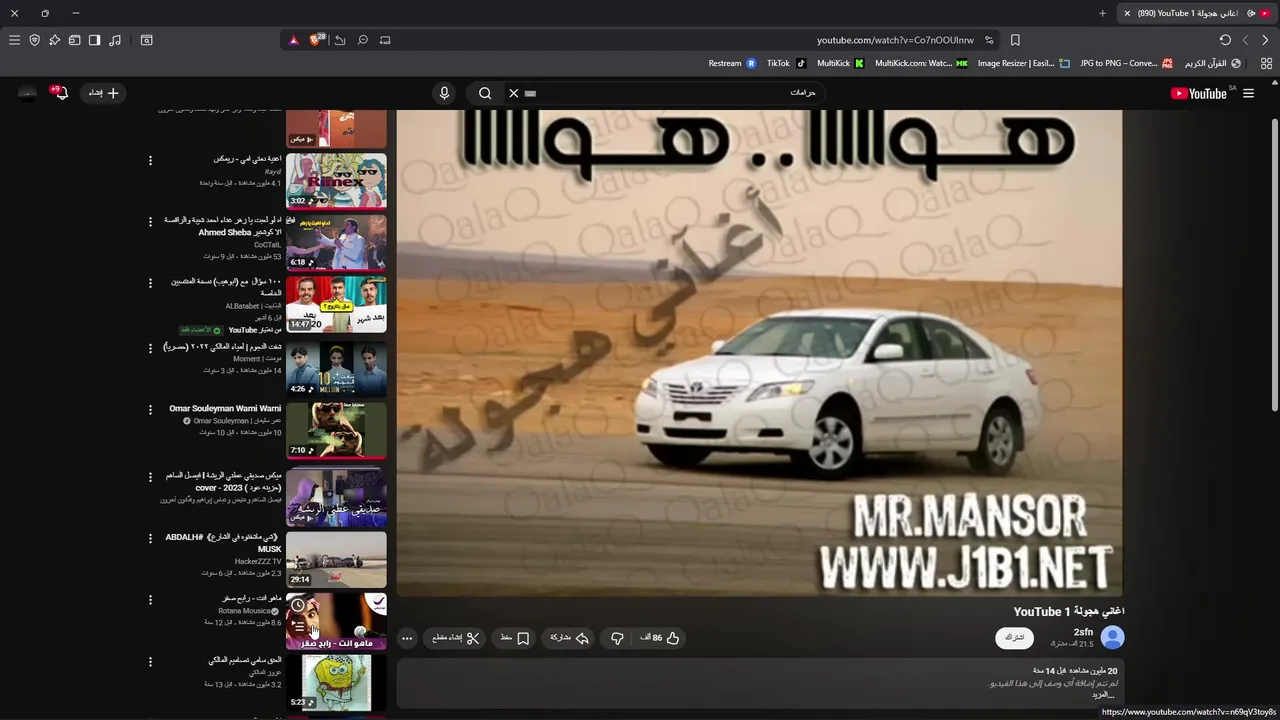Screen dimensions: 1280x720
Task: Select the YouTube (890) browser tab
Action: [x=1196, y=13]
